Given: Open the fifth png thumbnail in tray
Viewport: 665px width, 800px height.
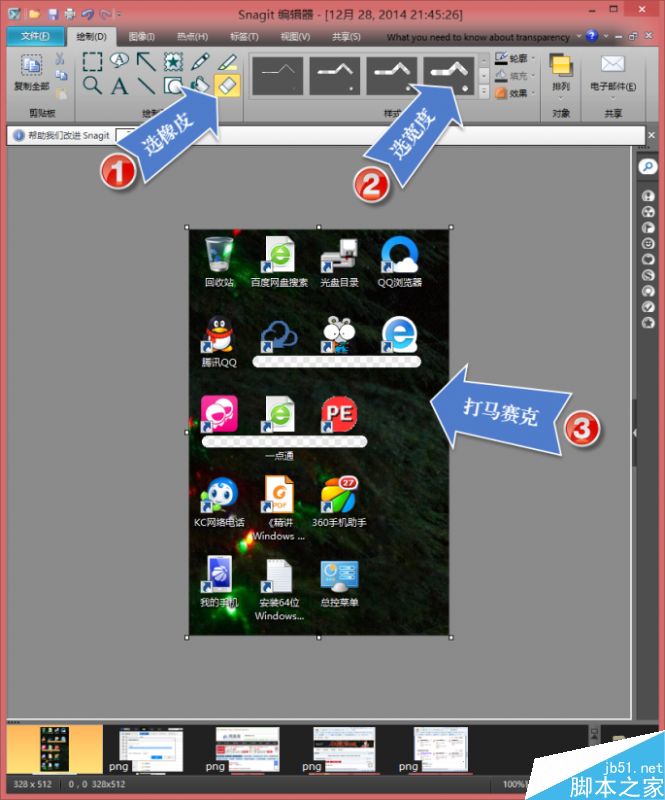Looking at the screenshot, I should coord(440,749).
